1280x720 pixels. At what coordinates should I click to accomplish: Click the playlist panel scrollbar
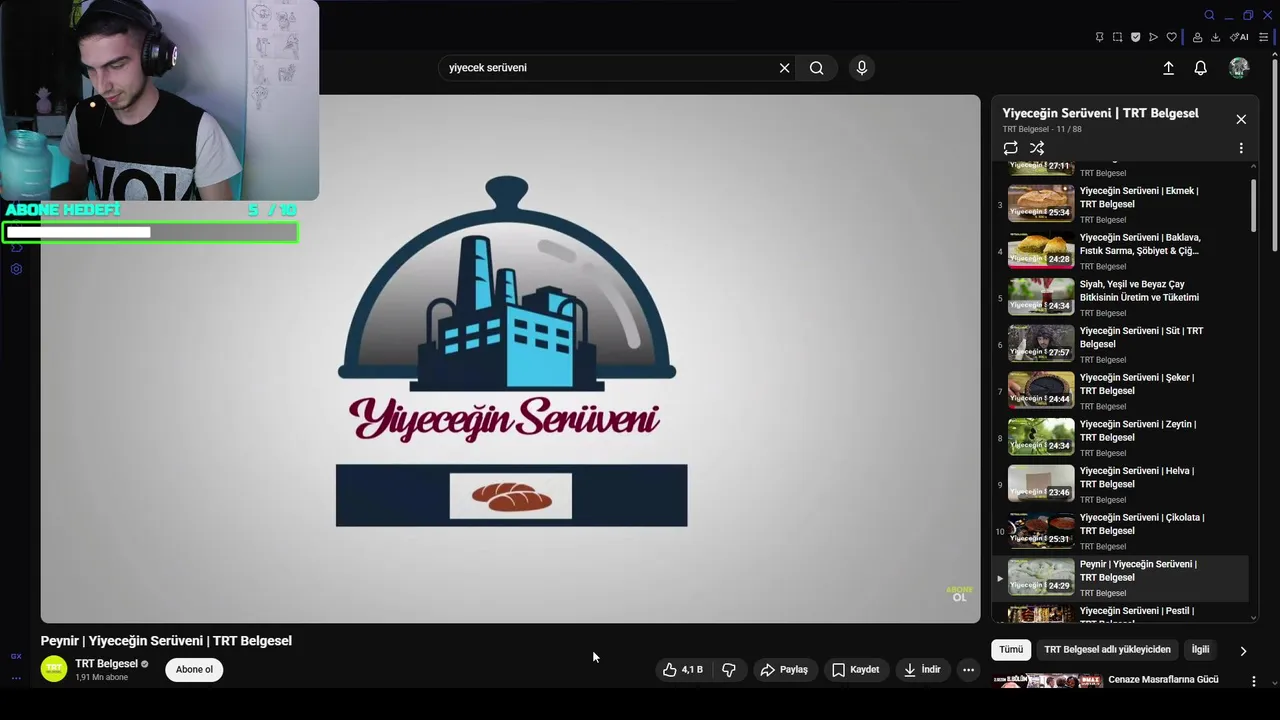pyautogui.click(x=1253, y=205)
